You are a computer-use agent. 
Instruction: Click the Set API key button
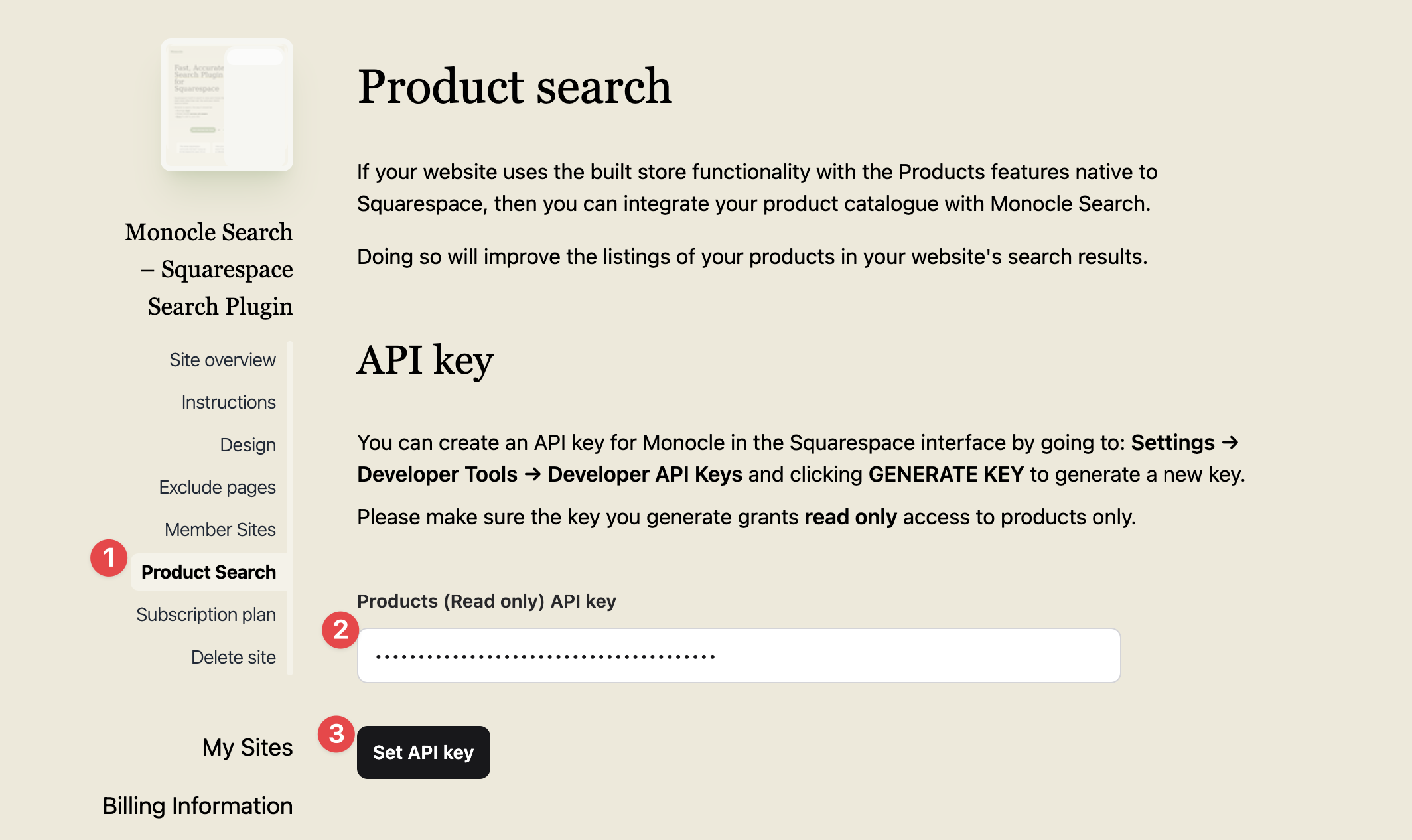(423, 752)
